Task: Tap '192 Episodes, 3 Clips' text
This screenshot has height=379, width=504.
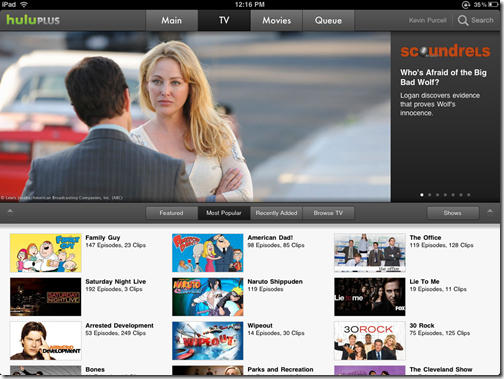Action: [114, 289]
